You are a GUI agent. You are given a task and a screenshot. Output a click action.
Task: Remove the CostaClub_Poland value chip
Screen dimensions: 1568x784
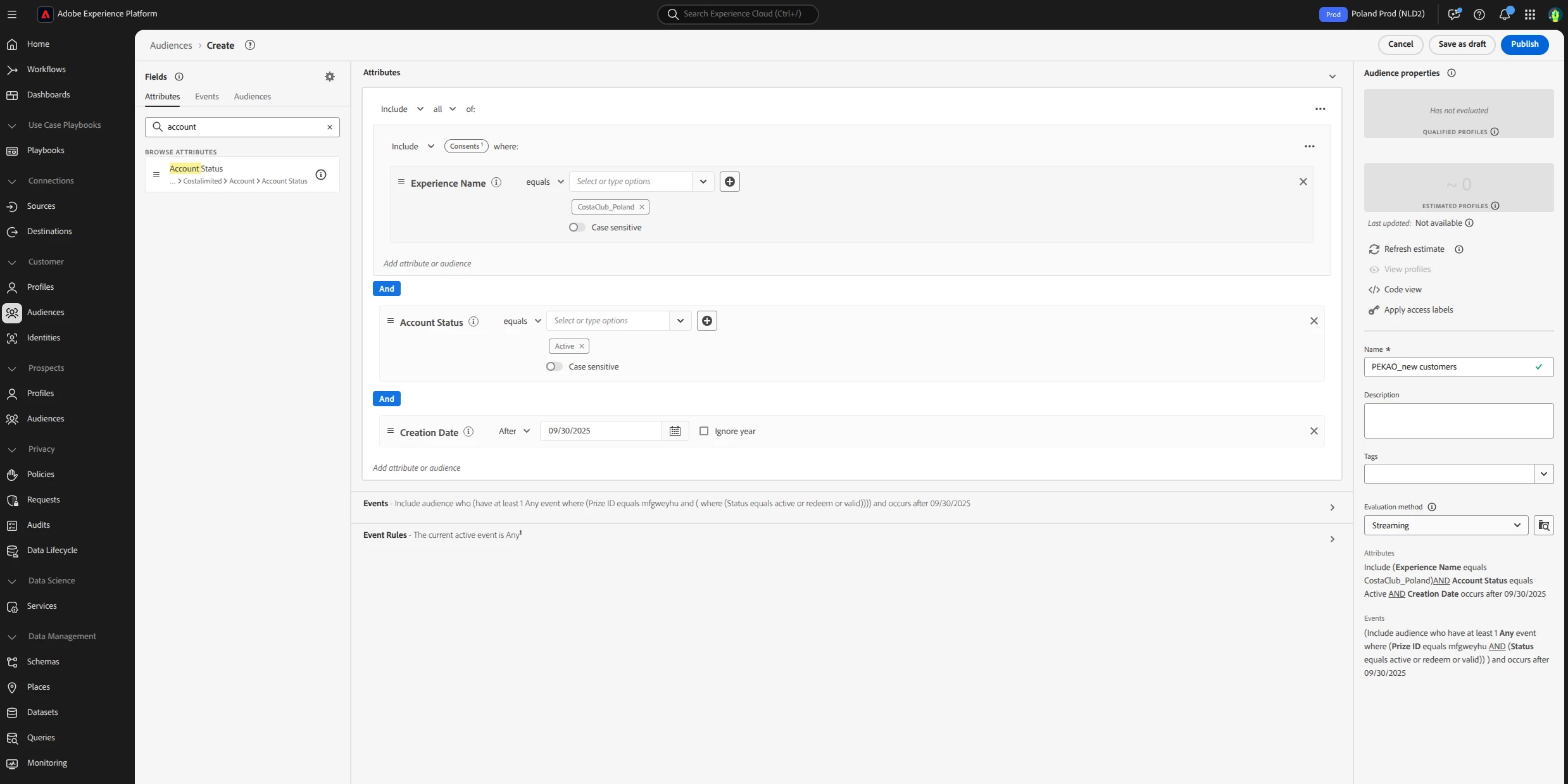coord(641,207)
